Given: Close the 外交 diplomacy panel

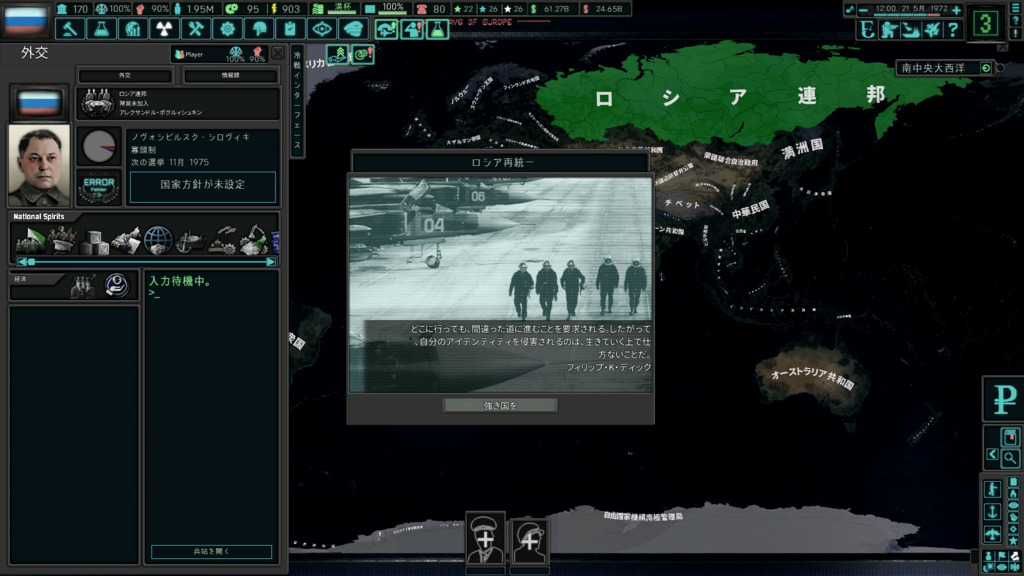Looking at the screenshot, I should [x=278, y=54].
